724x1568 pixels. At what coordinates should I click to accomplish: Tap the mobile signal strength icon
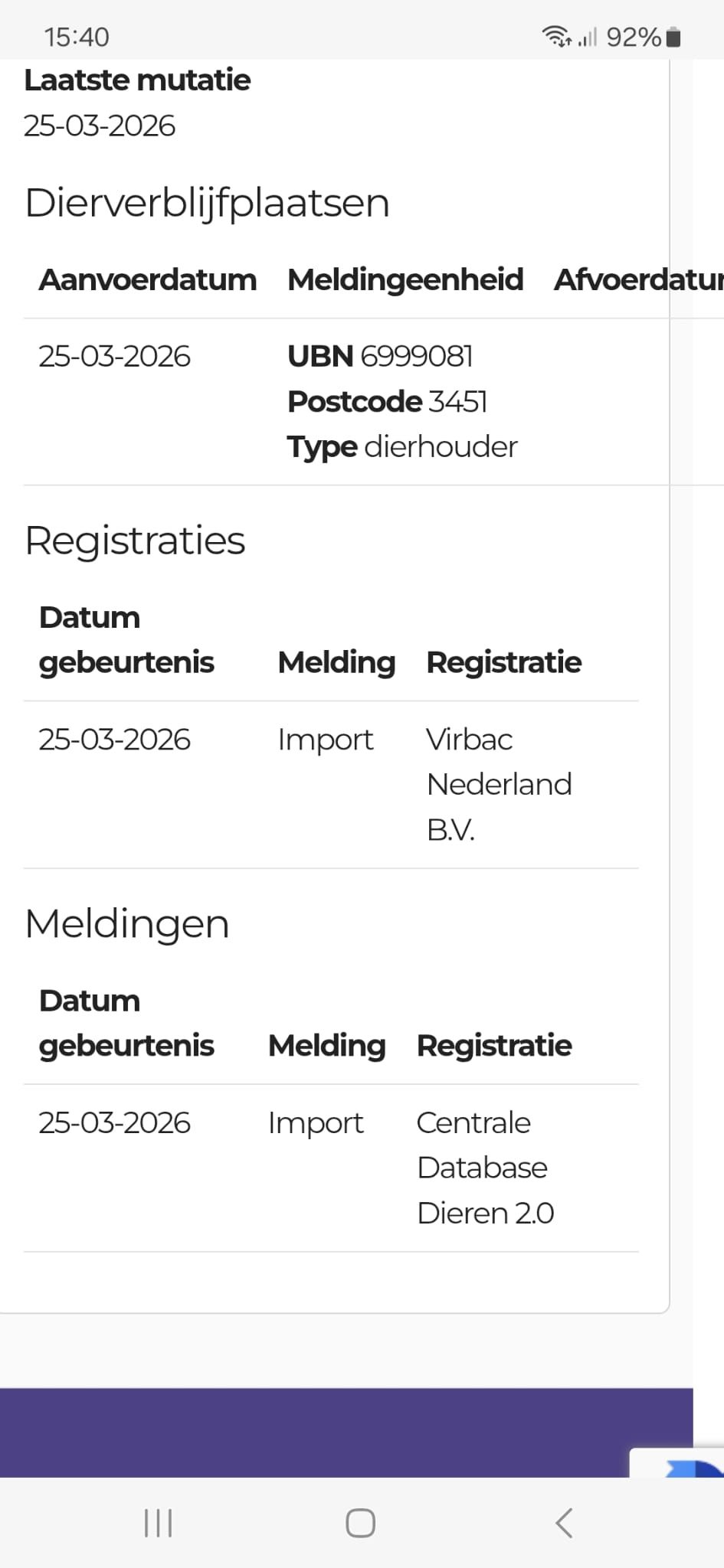[x=587, y=37]
